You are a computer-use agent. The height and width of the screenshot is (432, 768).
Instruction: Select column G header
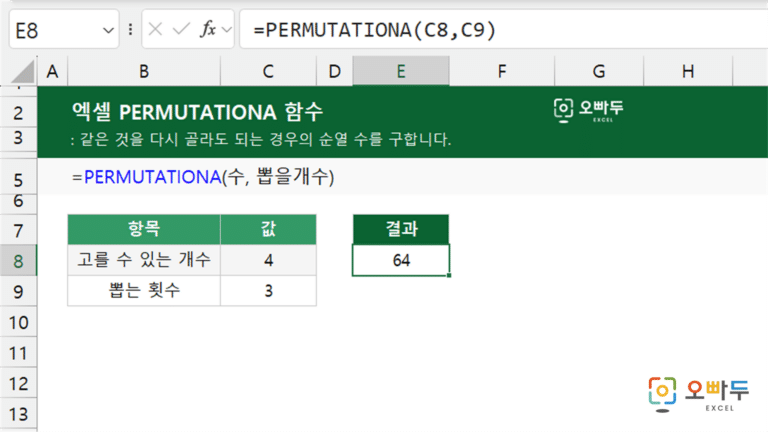pos(599,72)
